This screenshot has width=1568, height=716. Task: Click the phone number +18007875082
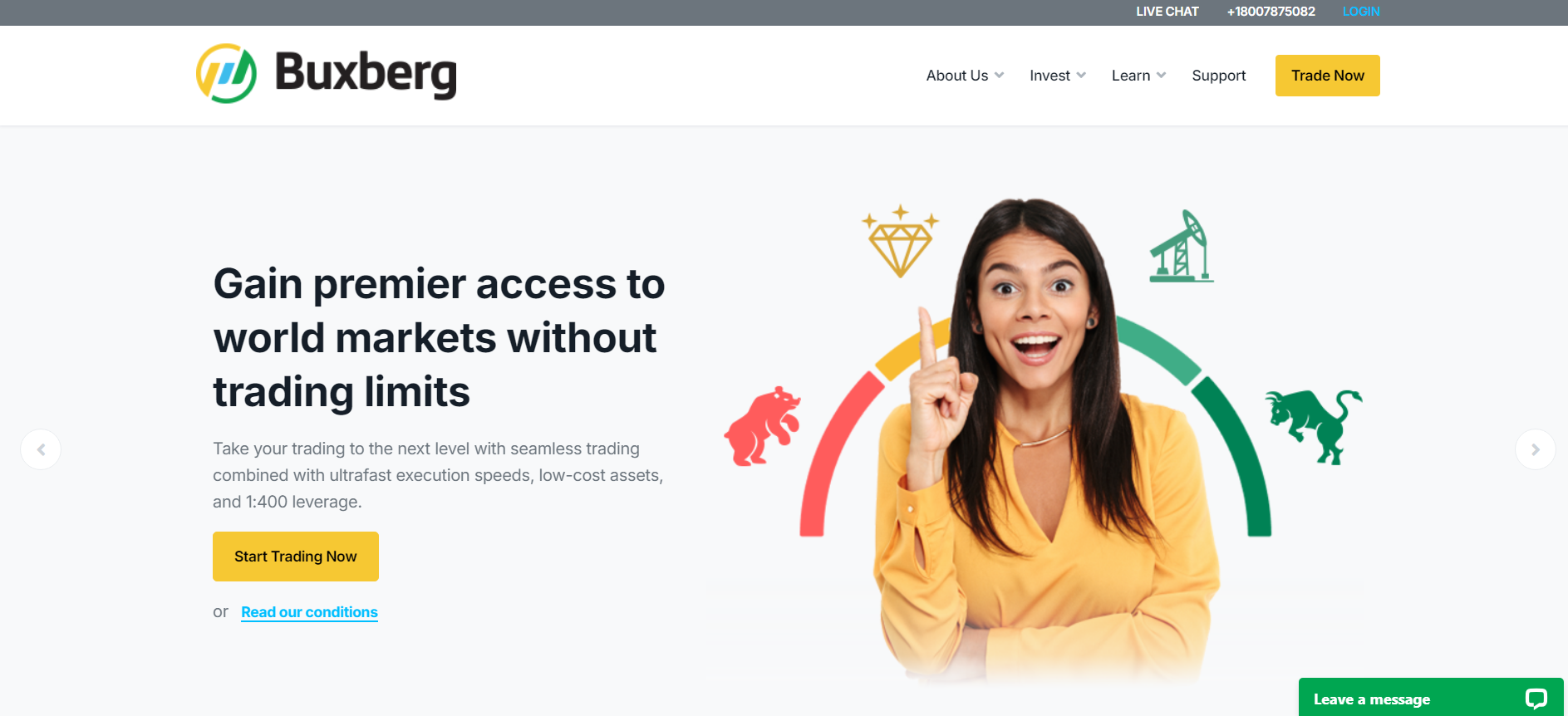coord(1271,12)
